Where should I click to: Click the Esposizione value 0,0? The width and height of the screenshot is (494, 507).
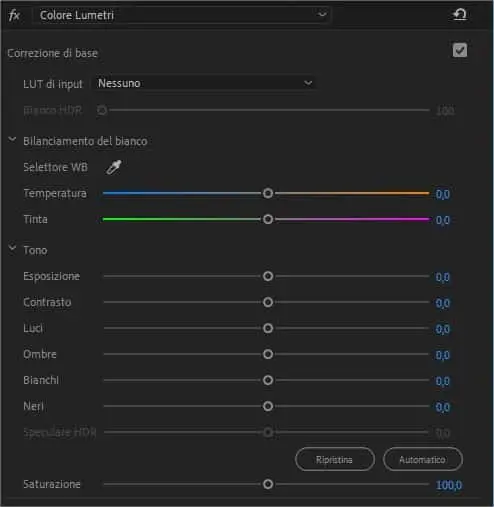[x=443, y=277]
